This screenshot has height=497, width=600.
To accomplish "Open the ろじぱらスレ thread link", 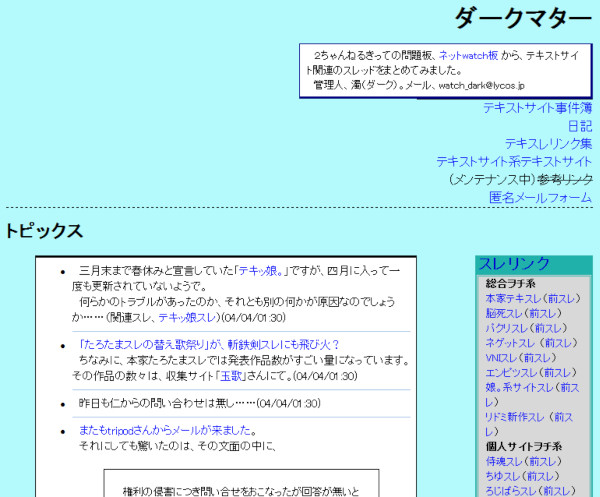I will tap(510, 491).
